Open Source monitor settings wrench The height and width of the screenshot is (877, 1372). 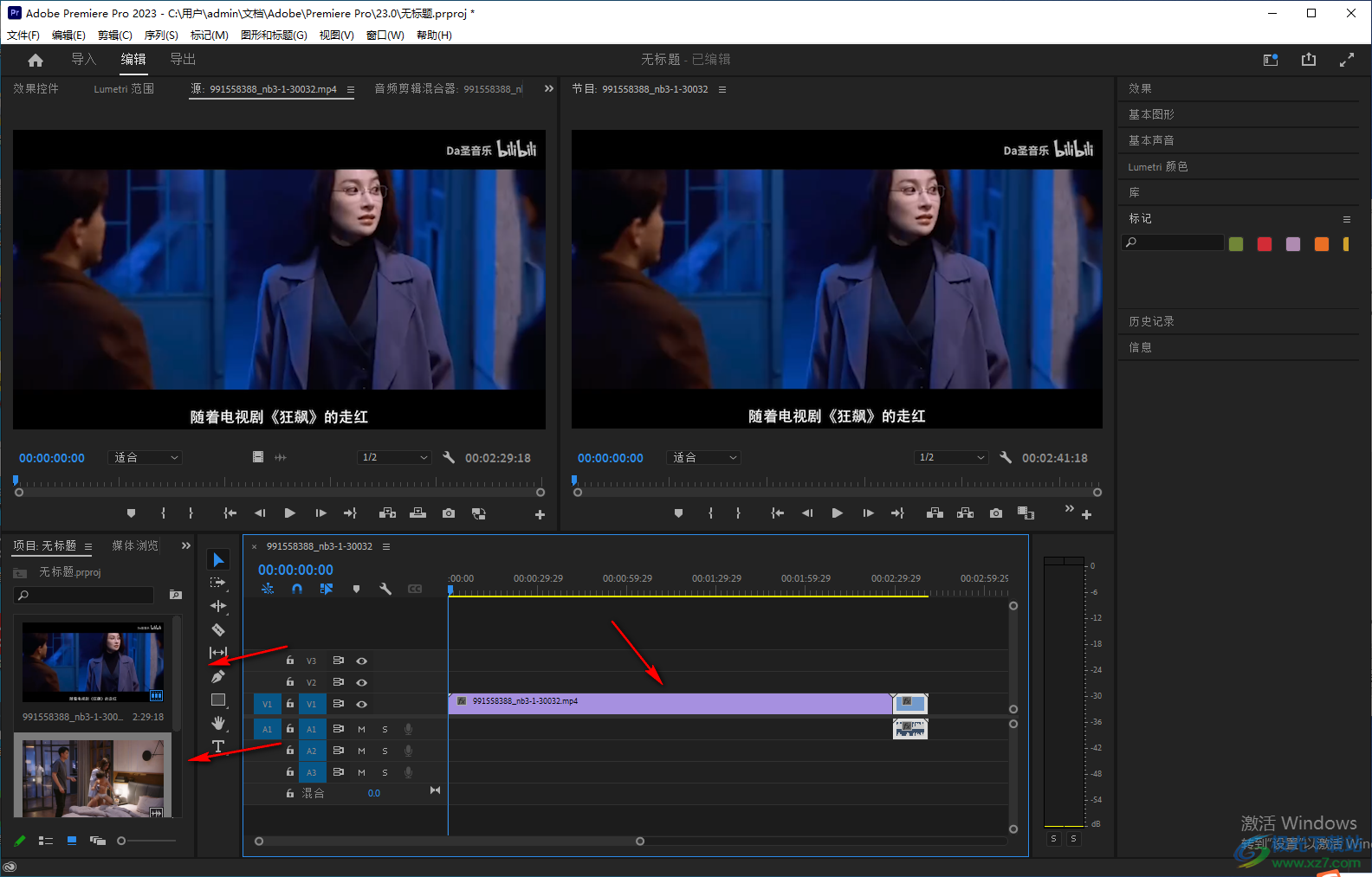tap(449, 457)
